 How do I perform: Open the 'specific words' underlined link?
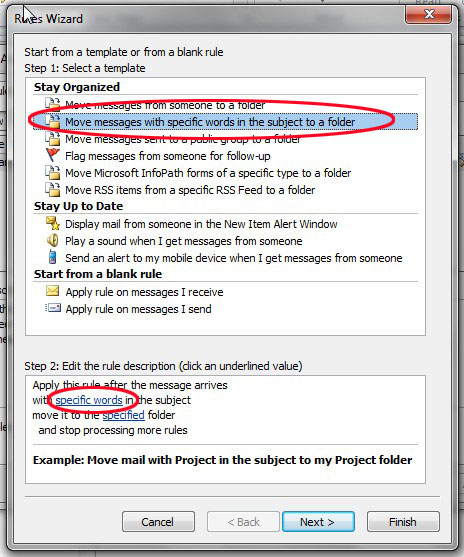[x=89, y=400]
